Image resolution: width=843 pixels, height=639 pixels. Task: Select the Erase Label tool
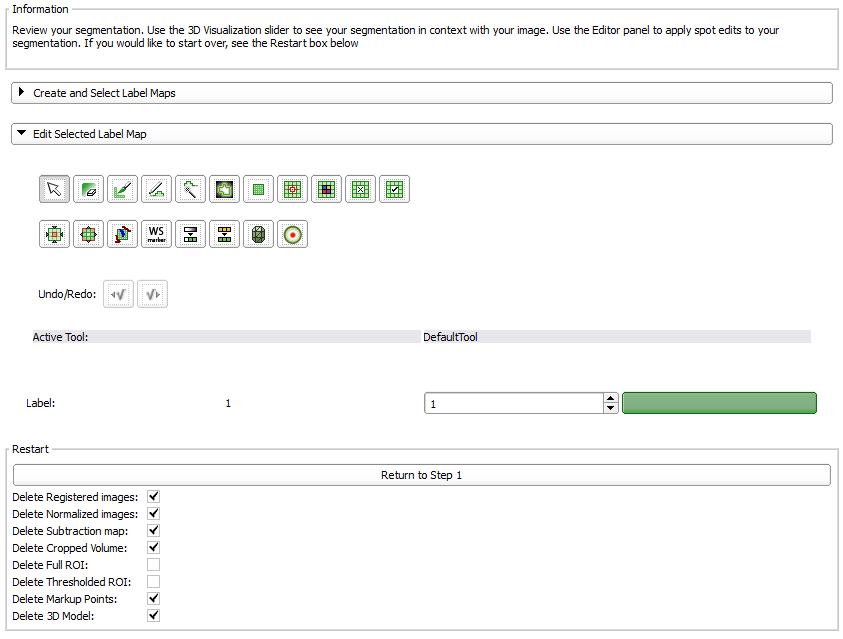pos(89,188)
